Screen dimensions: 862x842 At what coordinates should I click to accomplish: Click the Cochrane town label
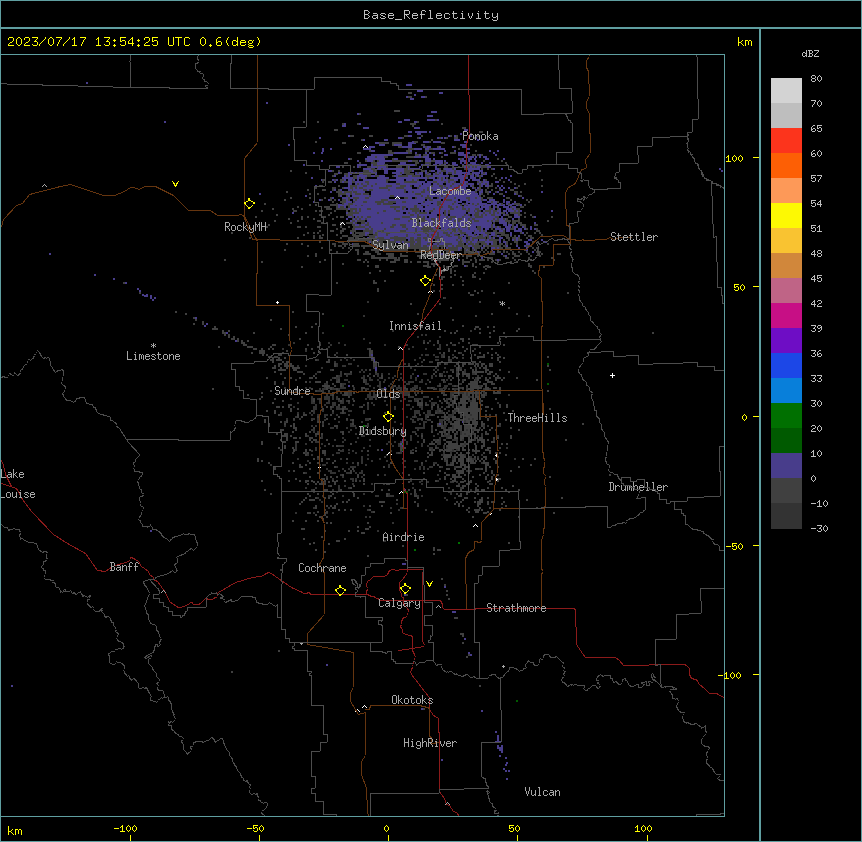(x=322, y=568)
